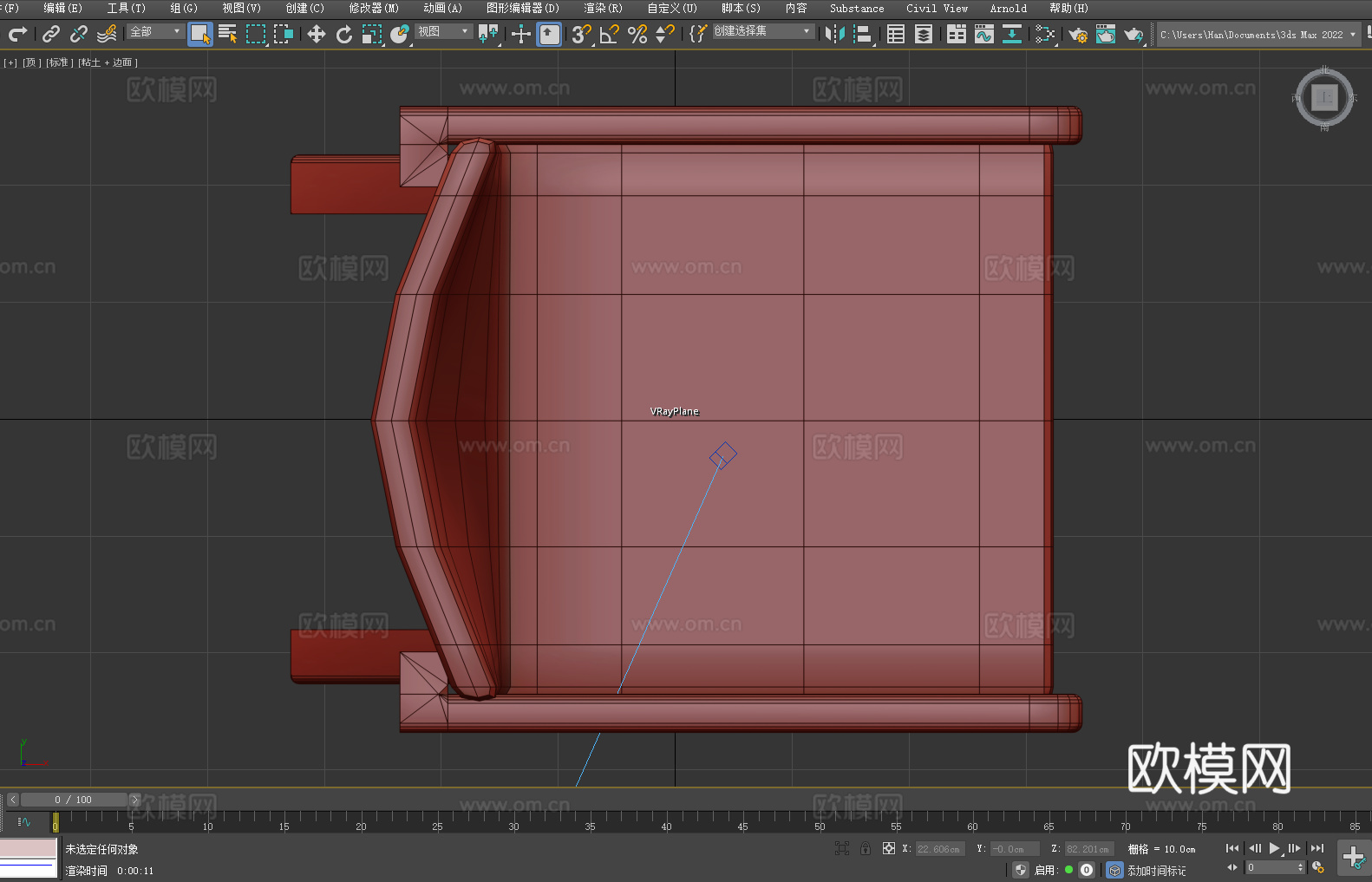Open the Curve Editor icon
The height and width of the screenshot is (882, 1372).
(984, 34)
